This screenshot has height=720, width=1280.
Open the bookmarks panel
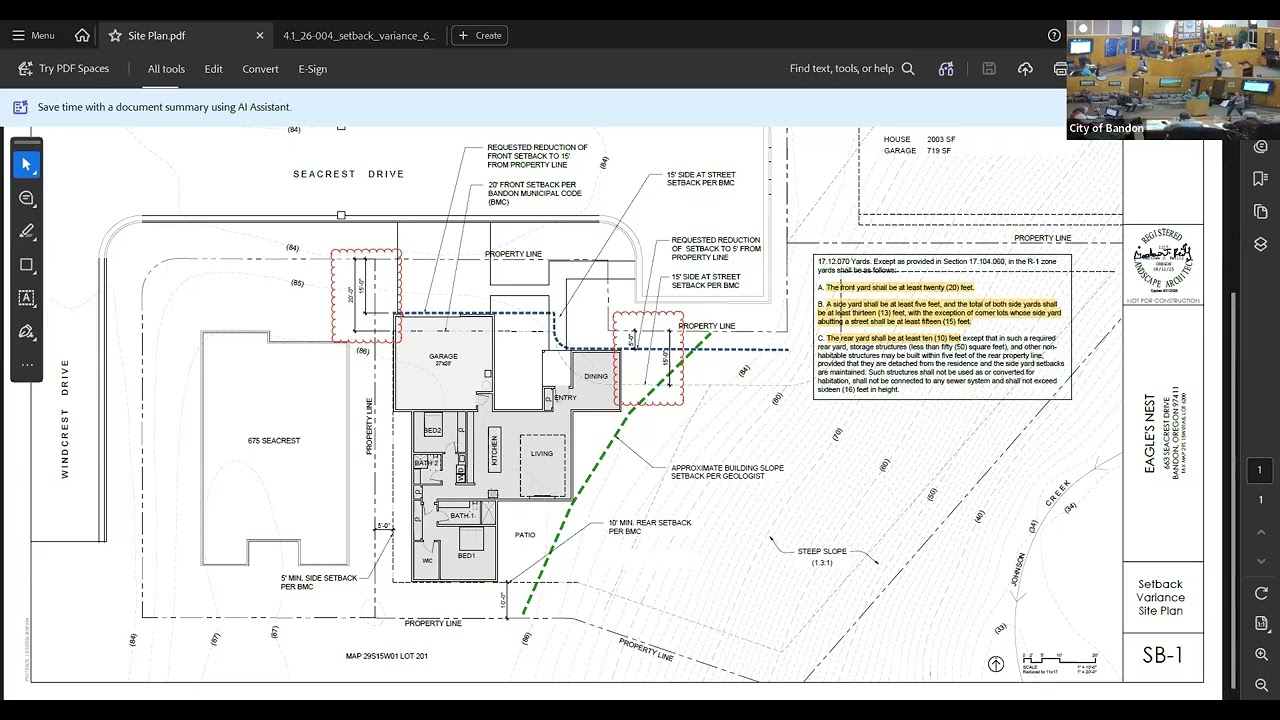[x=1261, y=179]
